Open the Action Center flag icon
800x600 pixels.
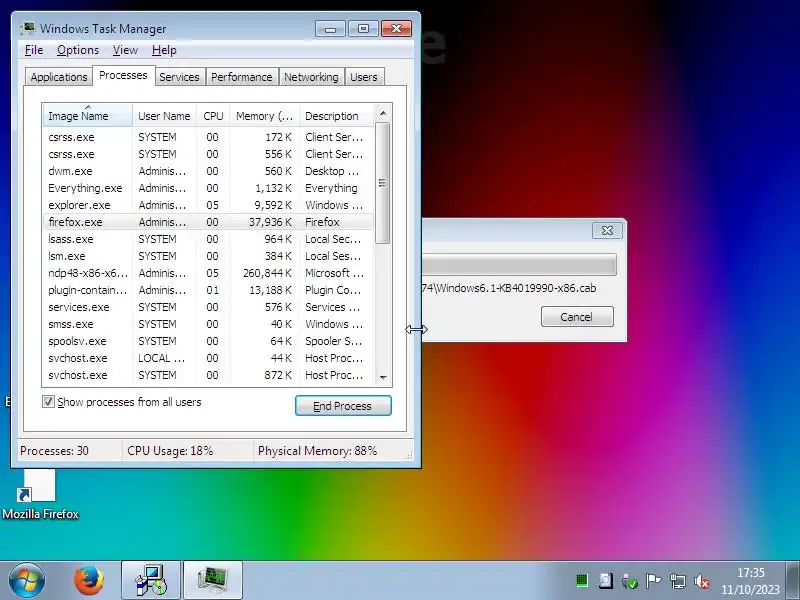pyautogui.click(x=653, y=581)
